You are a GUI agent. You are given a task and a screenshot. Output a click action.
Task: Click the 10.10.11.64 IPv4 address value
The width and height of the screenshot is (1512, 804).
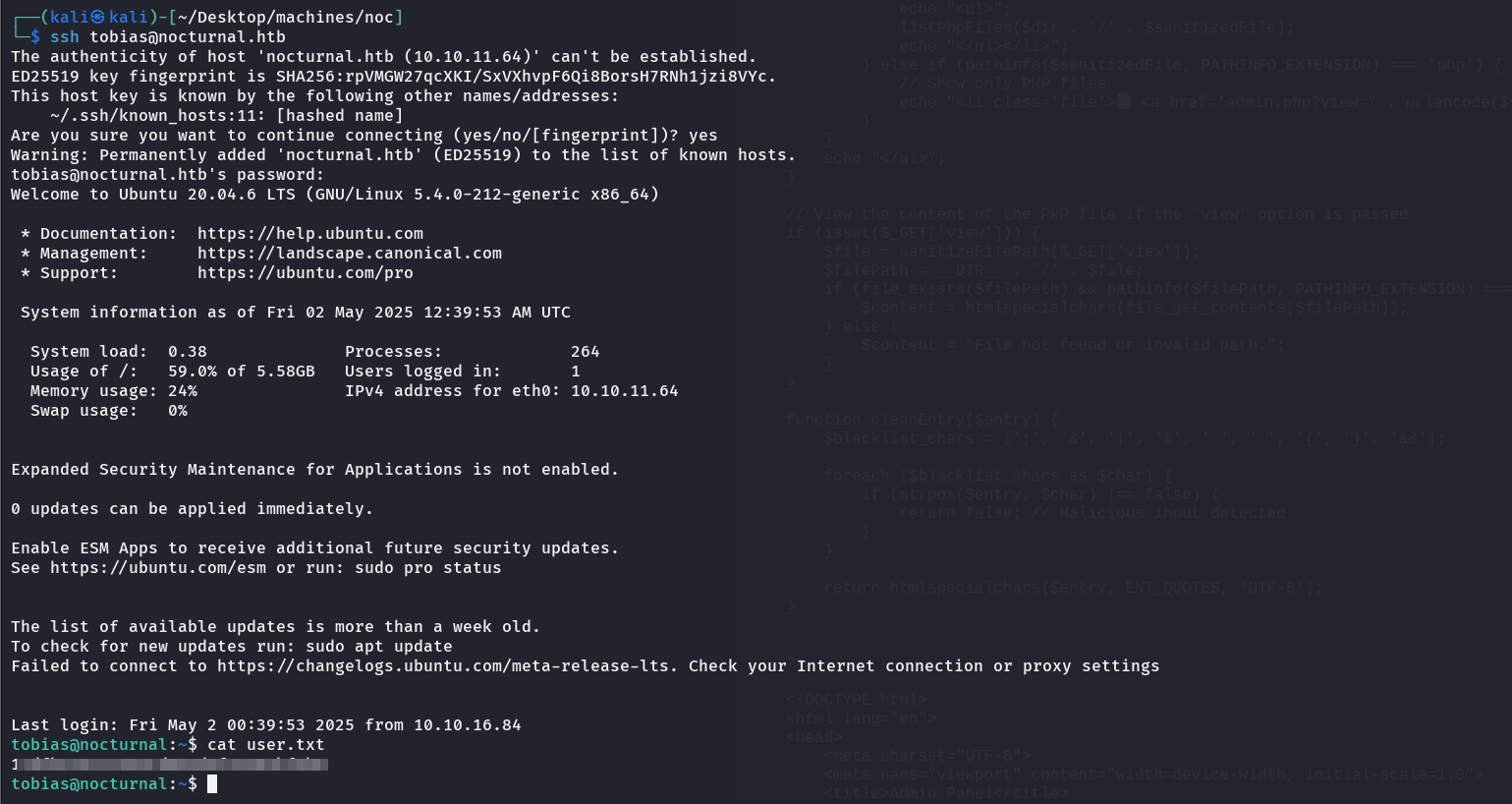pos(625,391)
